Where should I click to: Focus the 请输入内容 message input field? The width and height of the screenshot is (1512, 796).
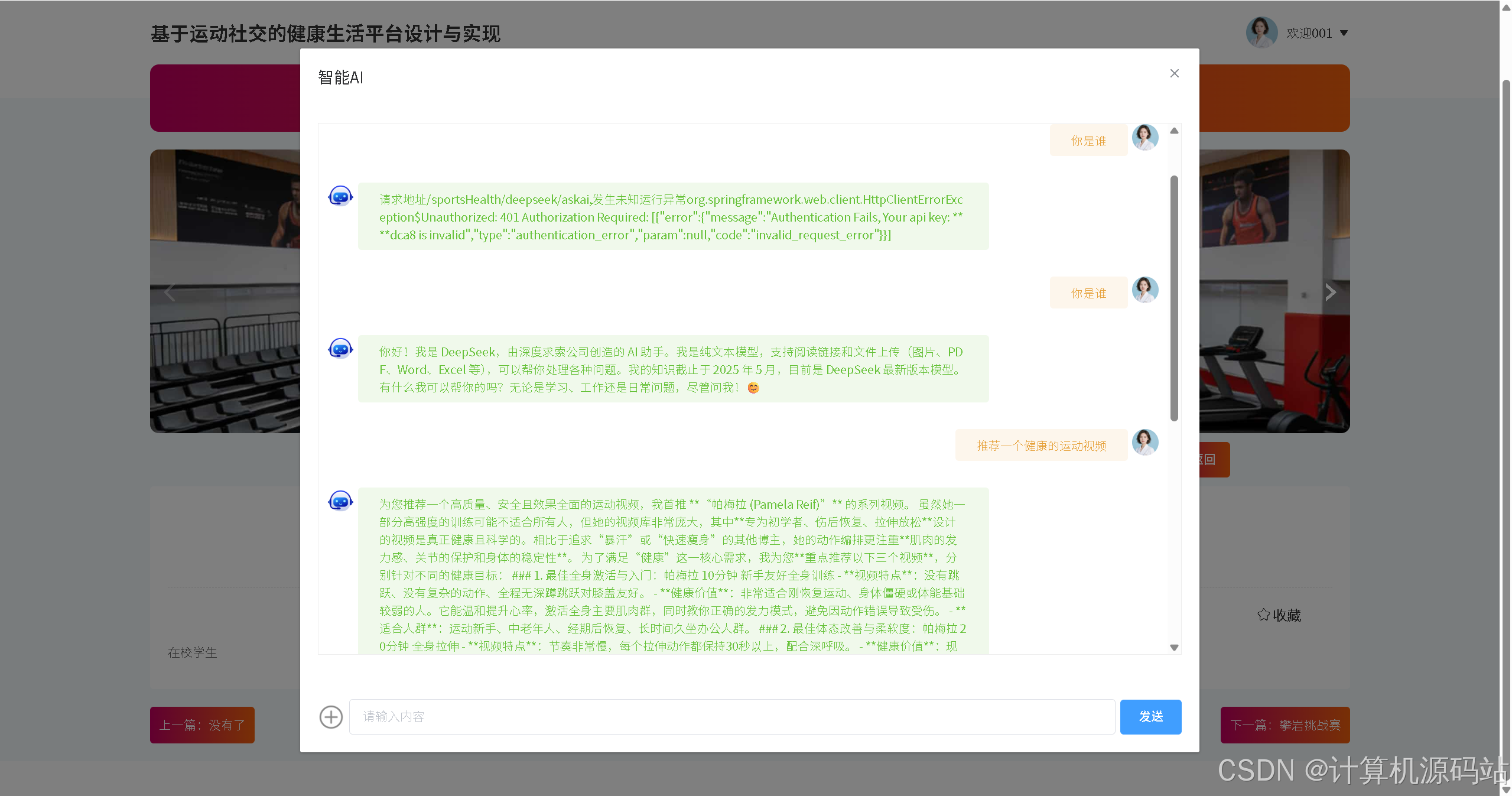point(731,717)
